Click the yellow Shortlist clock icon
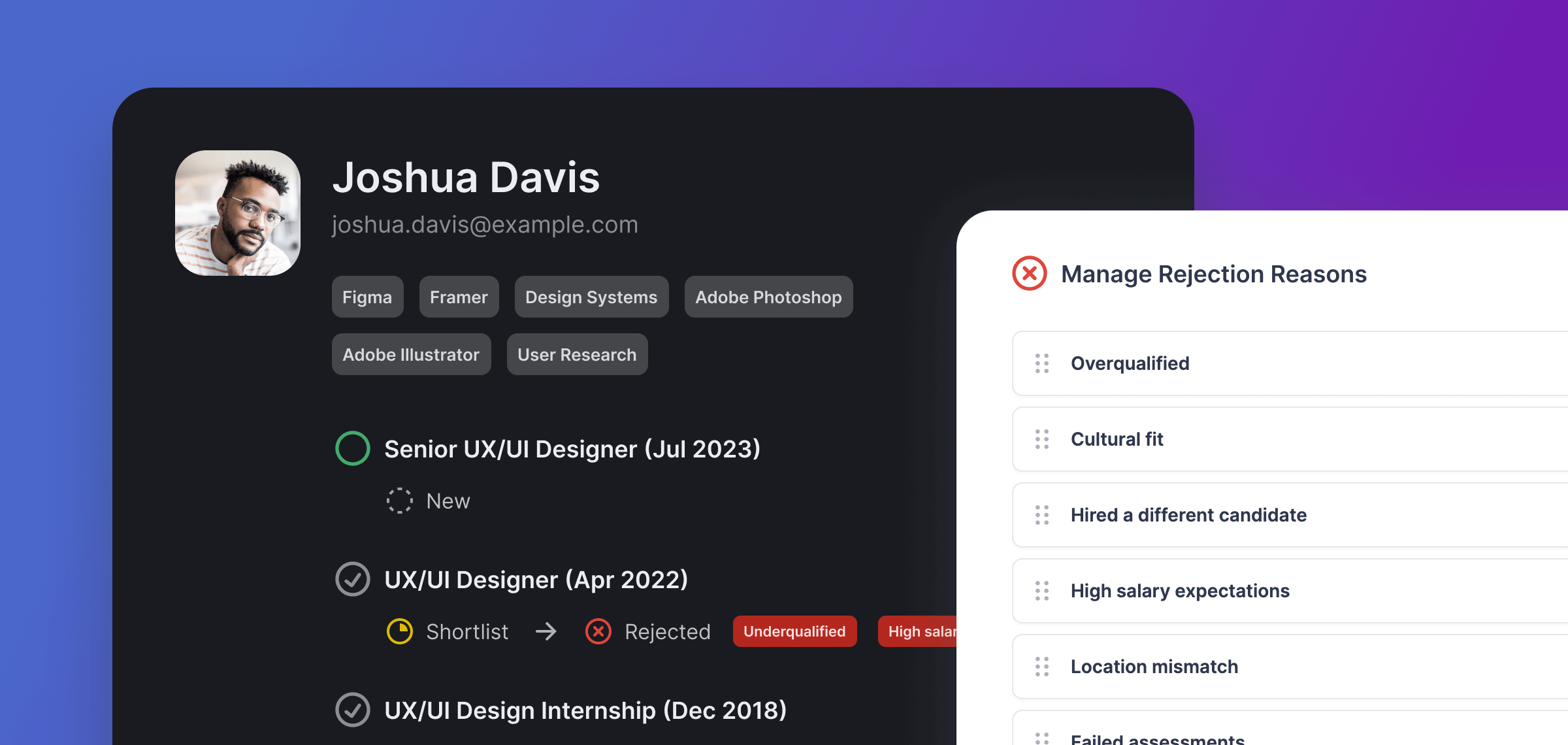Viewport: 1568px width, 745px height. 400,631
